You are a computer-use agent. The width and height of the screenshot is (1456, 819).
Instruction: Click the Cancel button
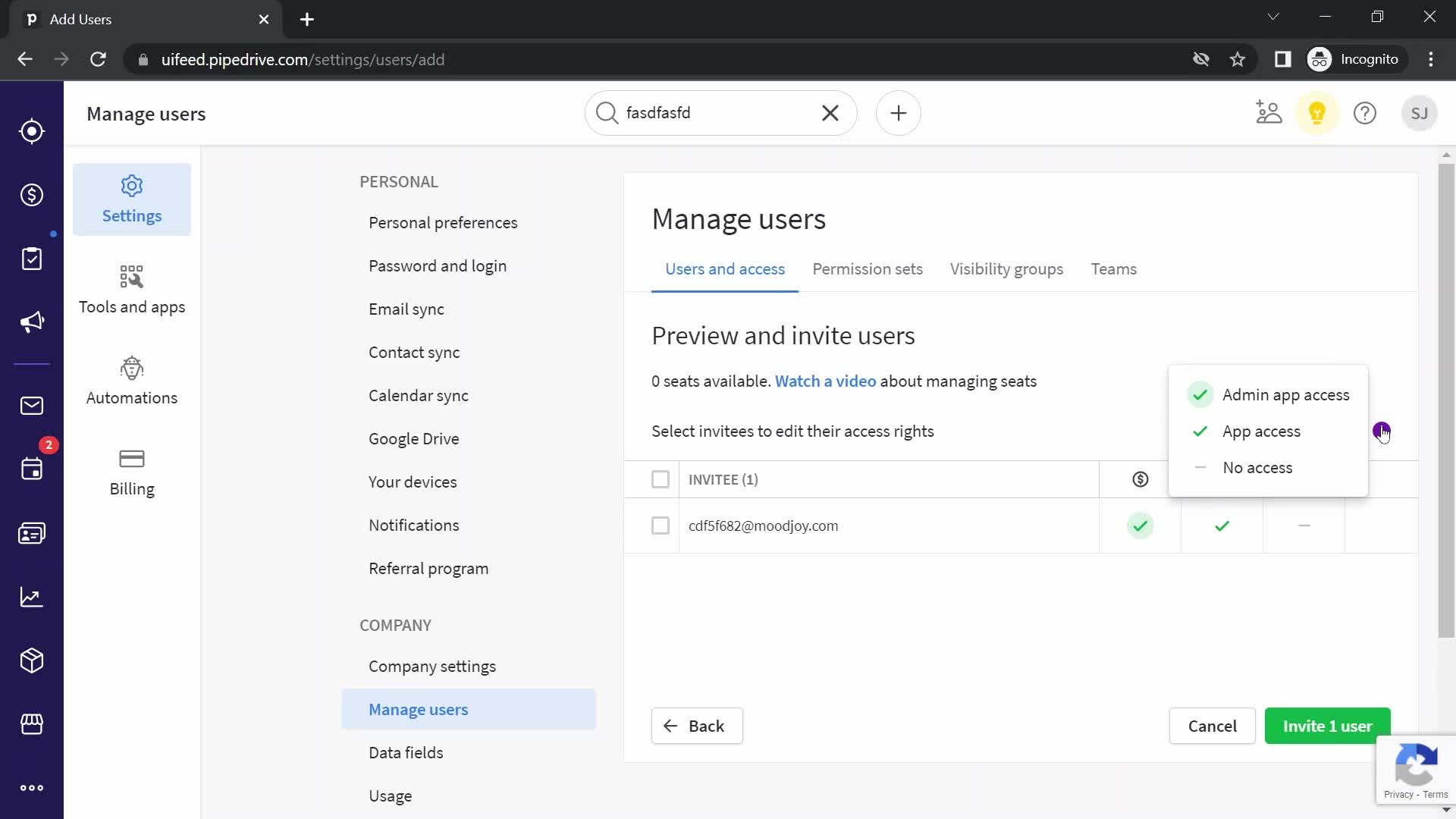click(x=1213, y=726)
